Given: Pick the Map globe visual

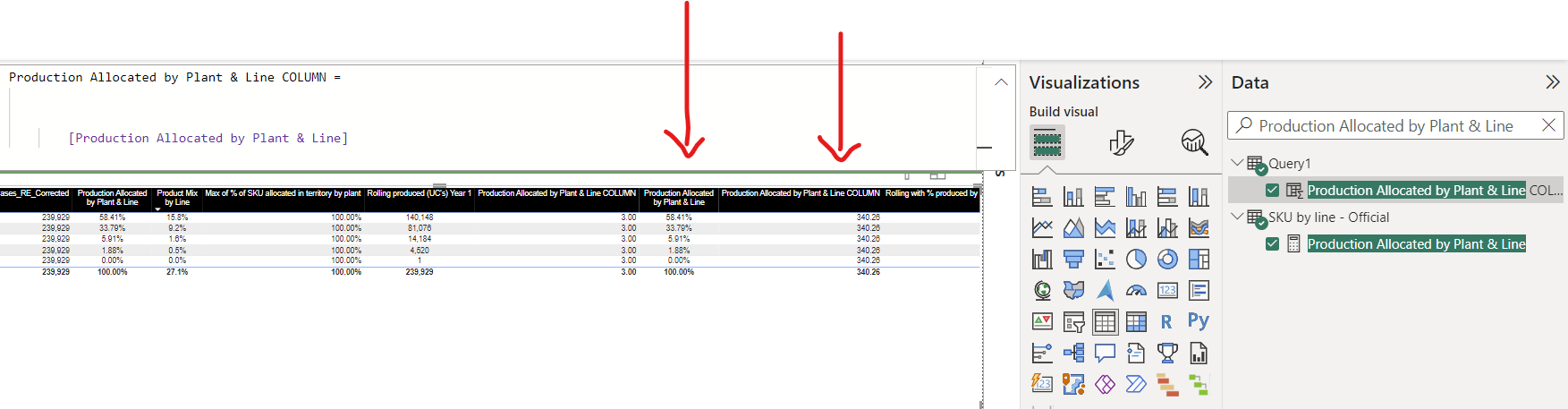Looking at the screenshot, I should pos(1042,290).
